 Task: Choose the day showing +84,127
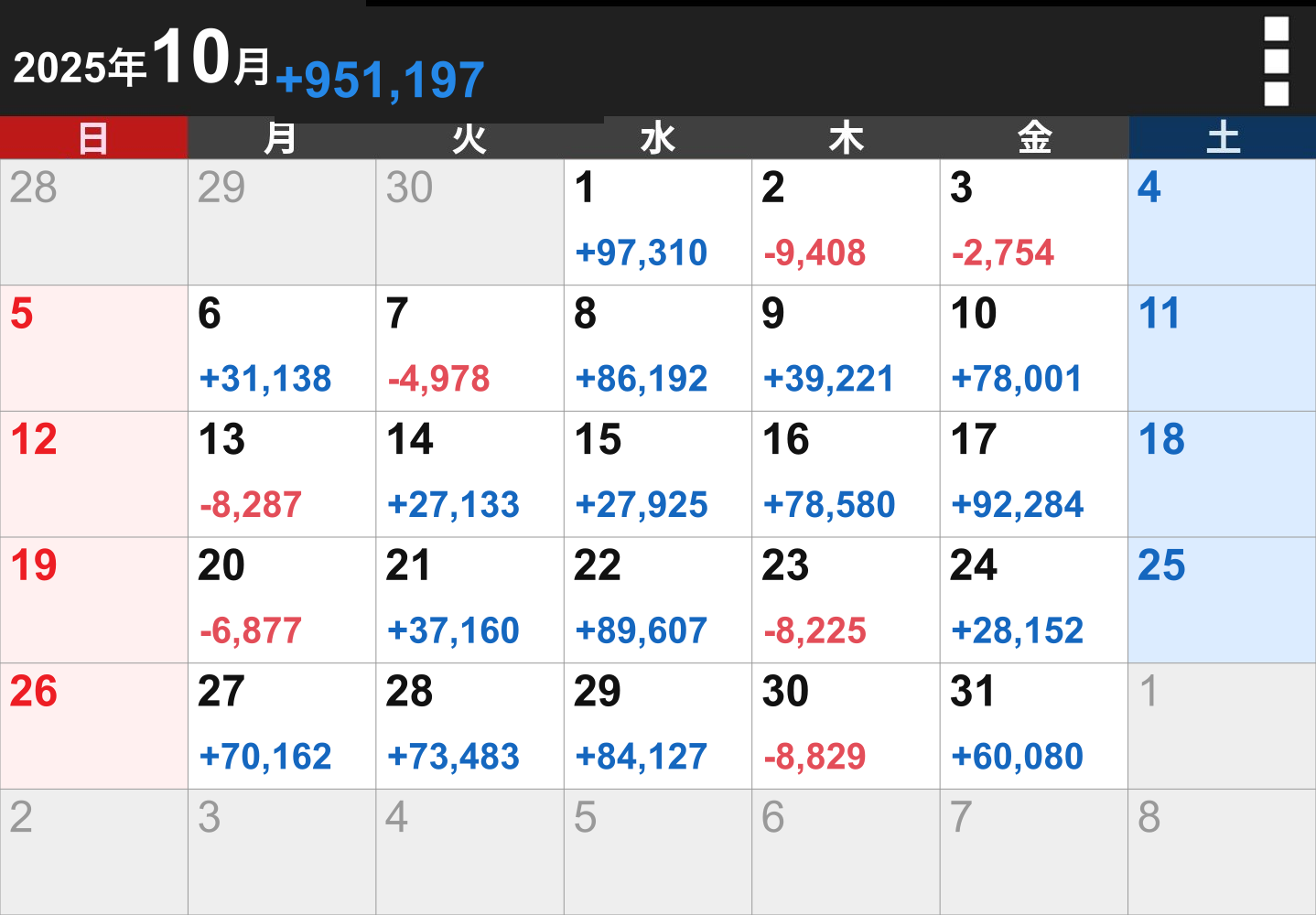[658, 727]
